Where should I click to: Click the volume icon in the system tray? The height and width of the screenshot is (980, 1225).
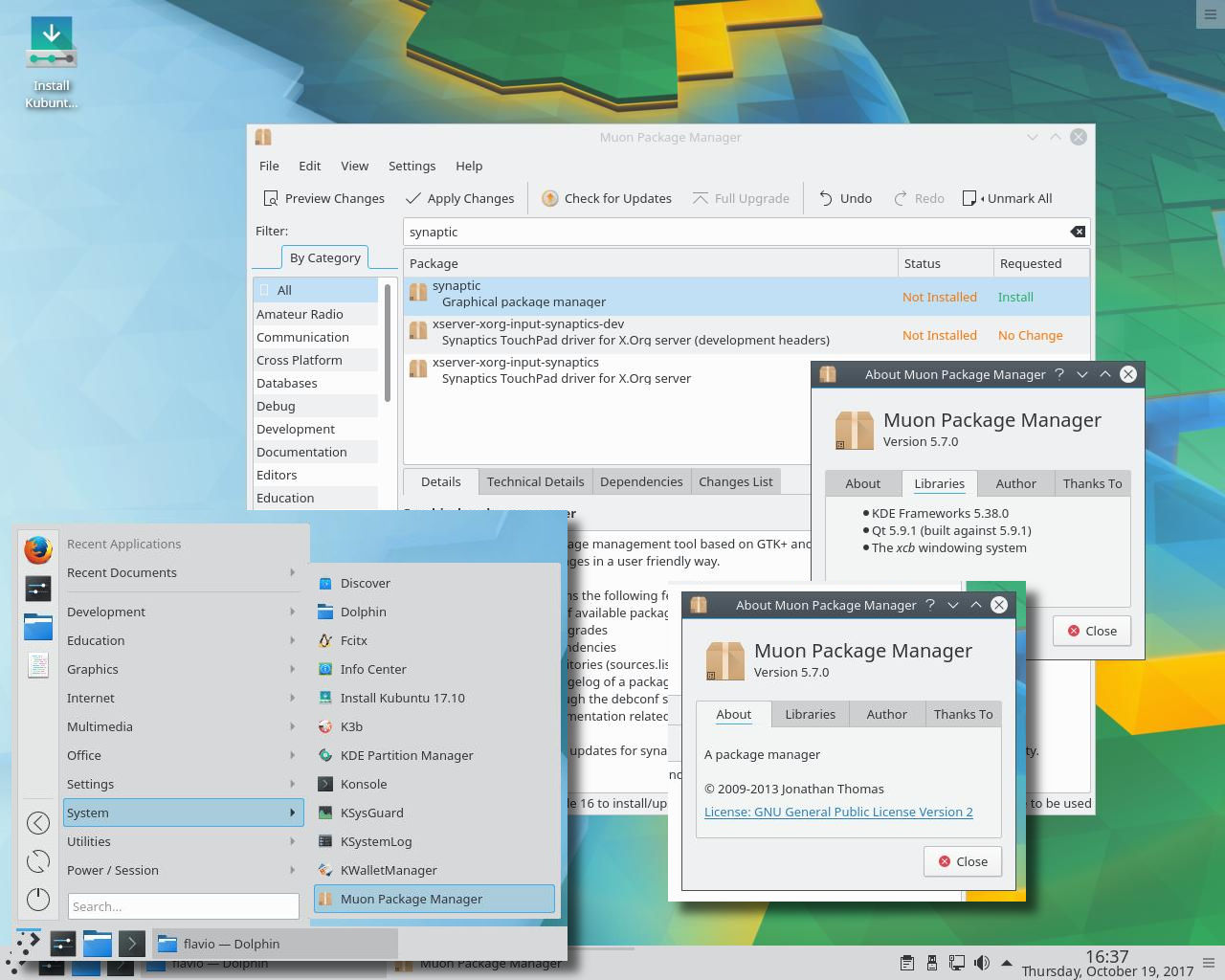pyautogui.click(x=982, y=963)
